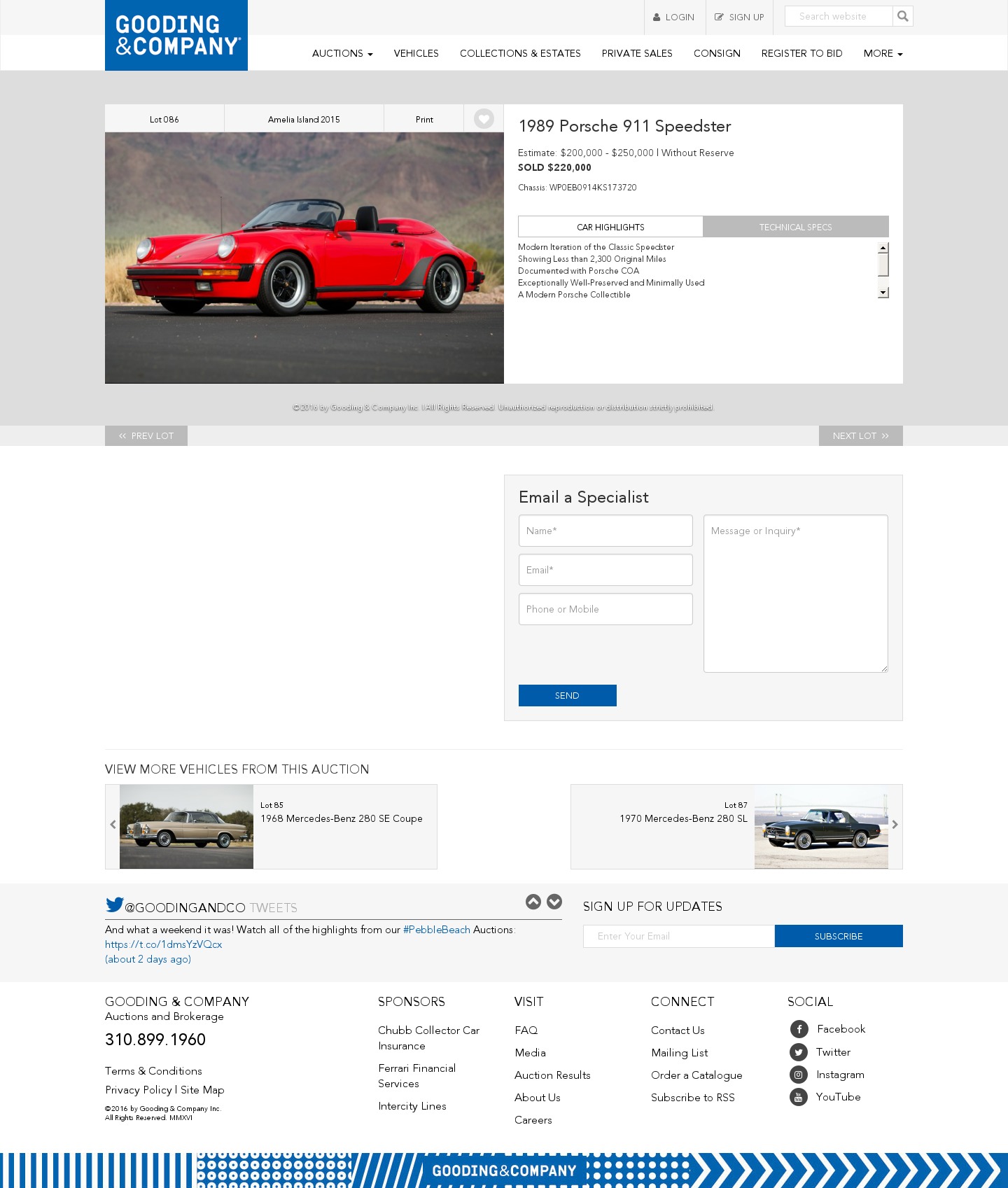Open Terms & Conditions

click(x=153, y=1071)
